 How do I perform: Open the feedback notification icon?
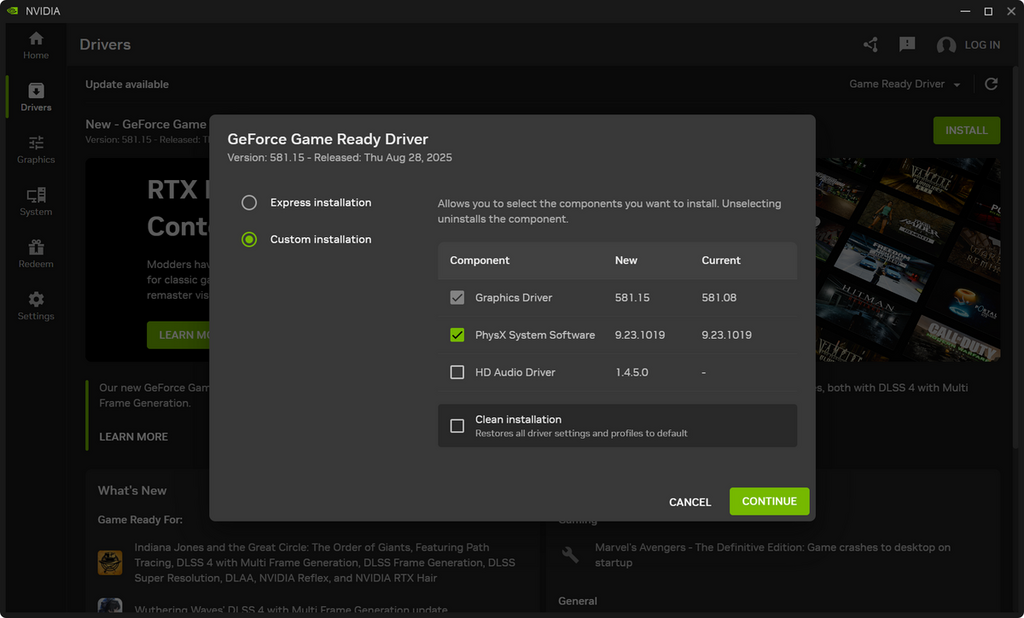907,45
